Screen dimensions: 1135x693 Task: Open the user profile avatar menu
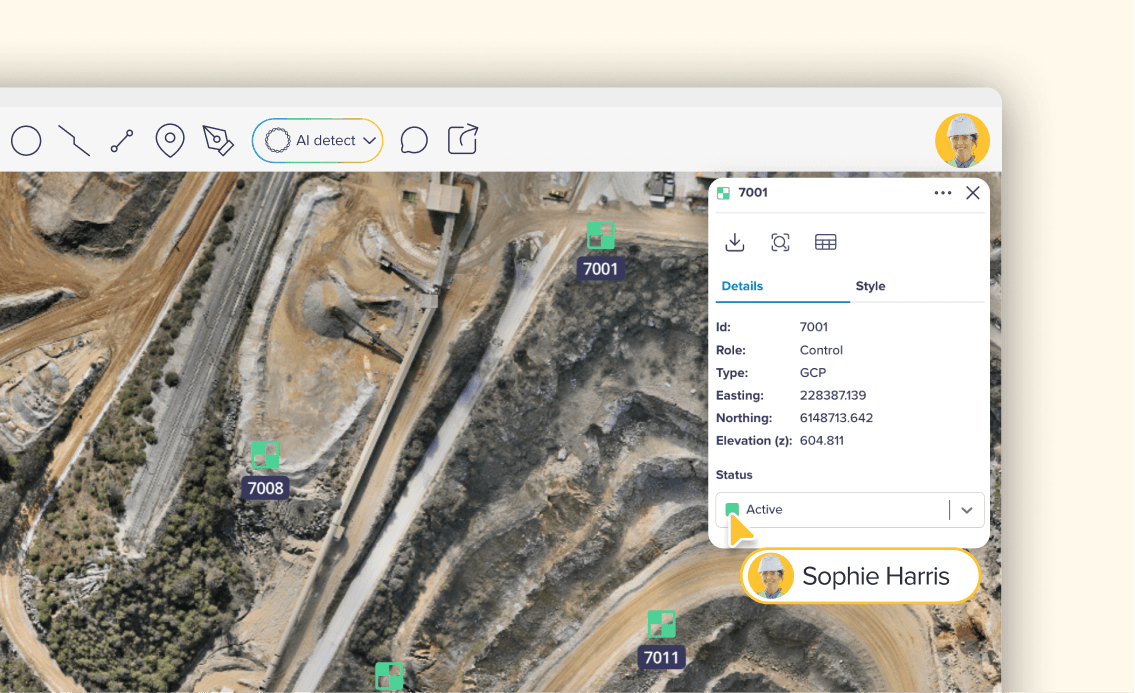pos(962,140)
